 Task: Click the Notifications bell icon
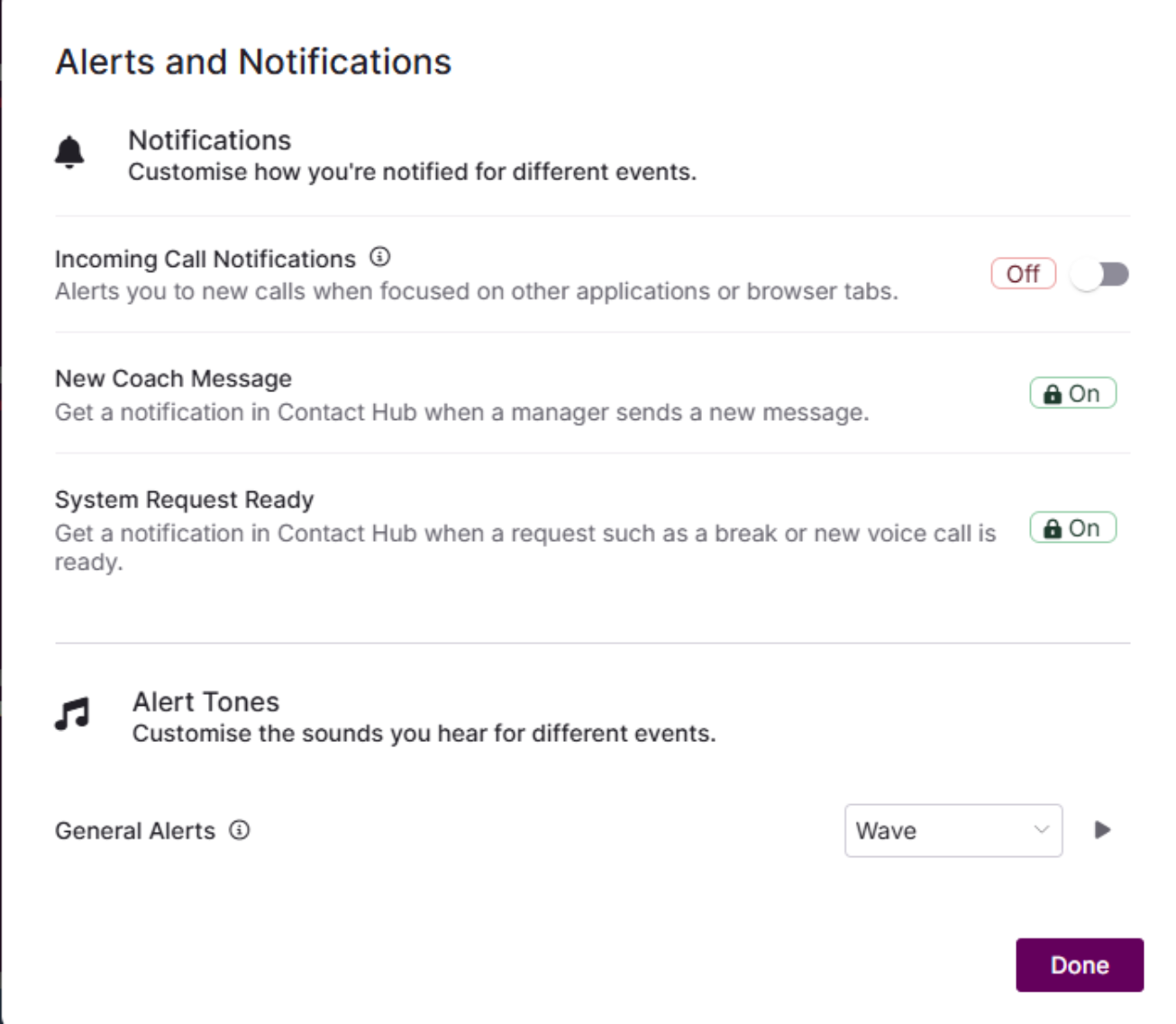point(69,153)
